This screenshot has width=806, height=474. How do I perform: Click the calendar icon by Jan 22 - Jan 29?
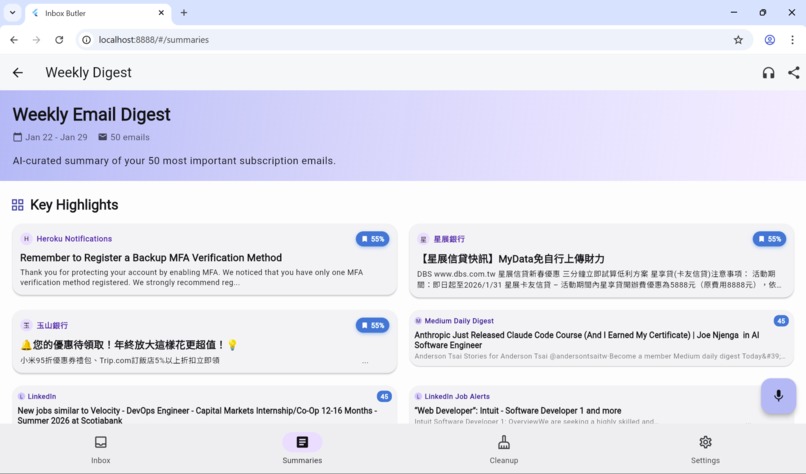coord(17,137)
